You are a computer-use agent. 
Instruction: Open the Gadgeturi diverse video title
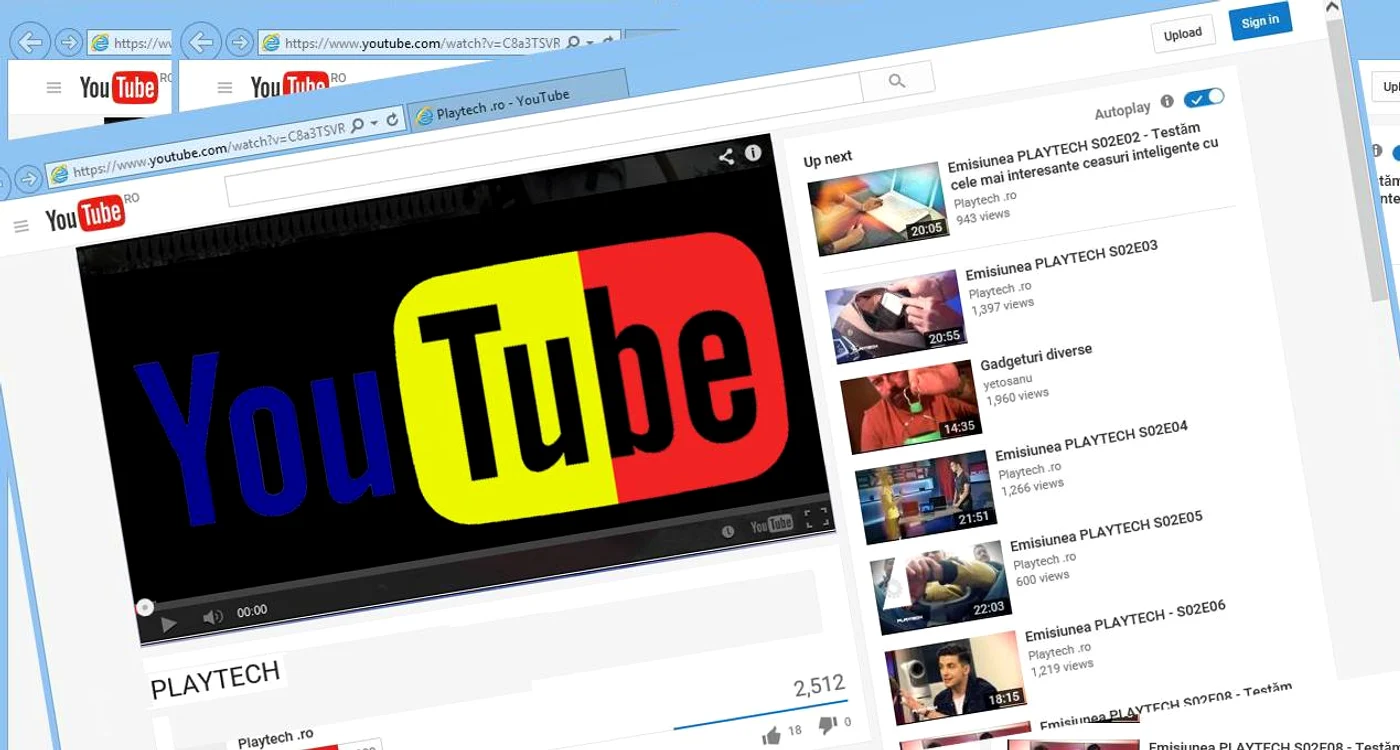pyautogui.click(x=1036, y=357)
